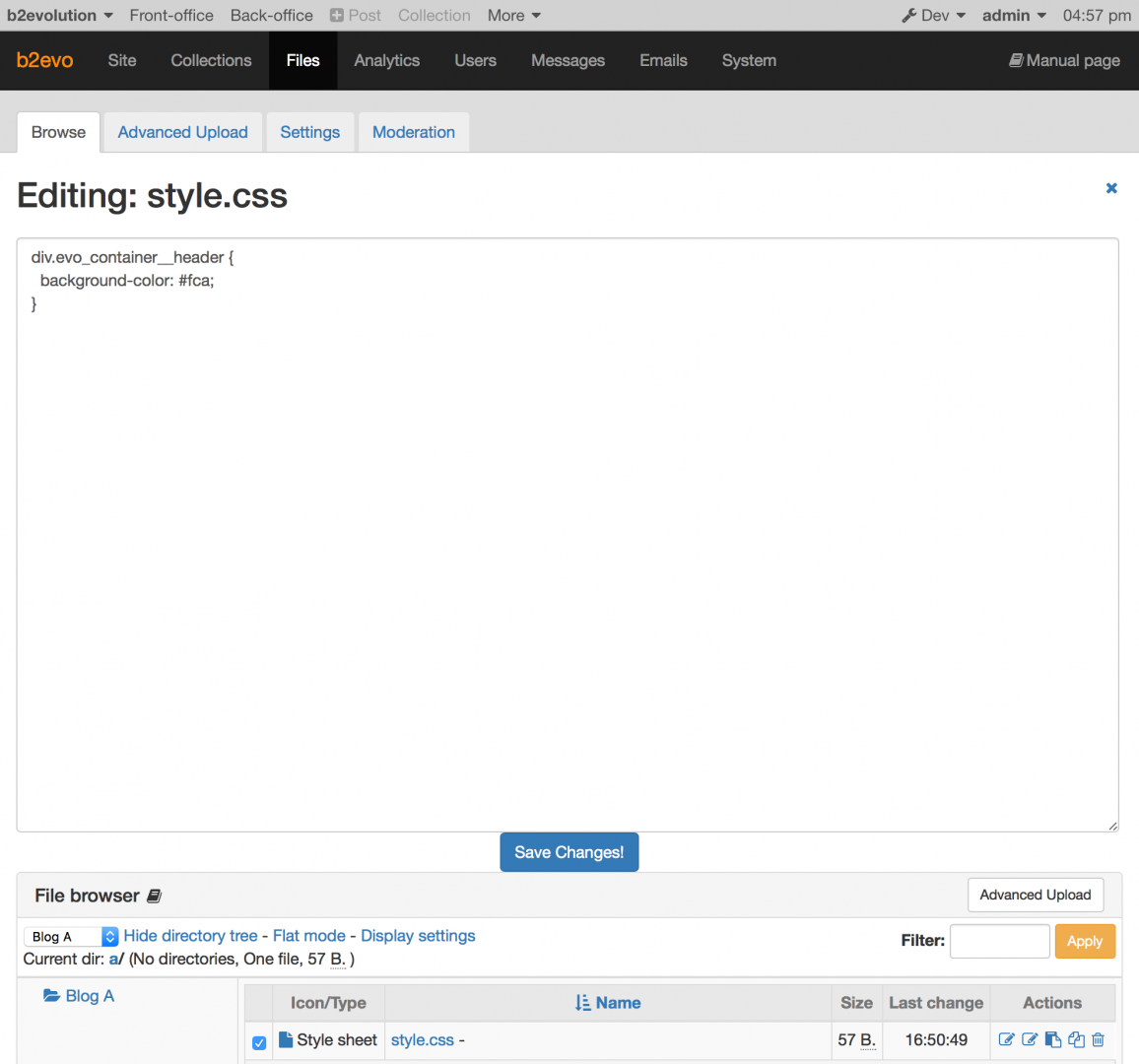Switch to the Settings tab

[309, 131]
